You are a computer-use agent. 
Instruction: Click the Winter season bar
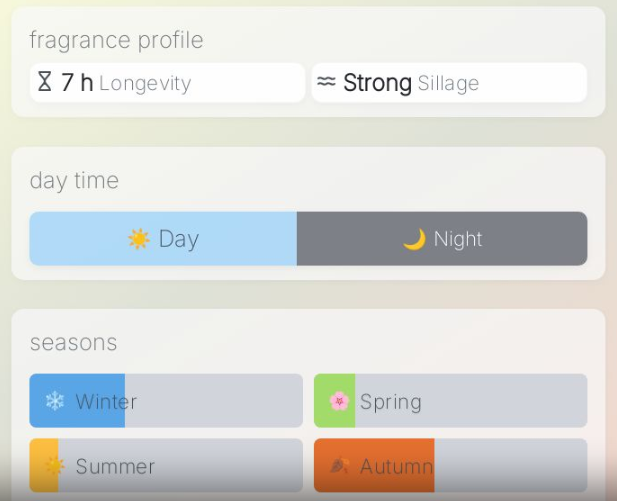point(166,401)
